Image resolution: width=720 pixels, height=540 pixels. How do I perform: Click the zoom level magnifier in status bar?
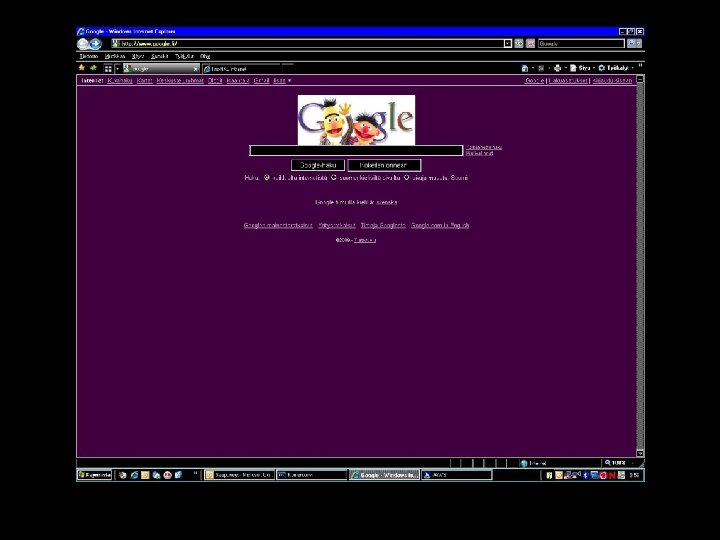coord(608,463)
